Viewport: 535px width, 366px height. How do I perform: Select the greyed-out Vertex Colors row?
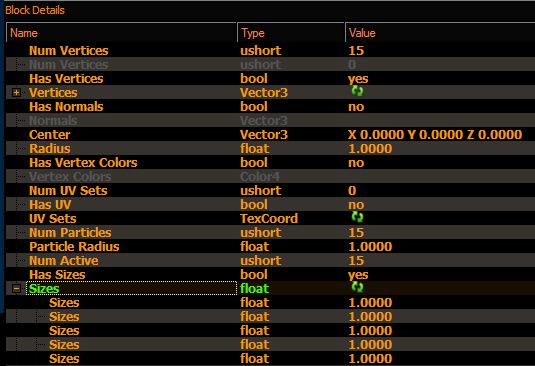coord(270,176)
